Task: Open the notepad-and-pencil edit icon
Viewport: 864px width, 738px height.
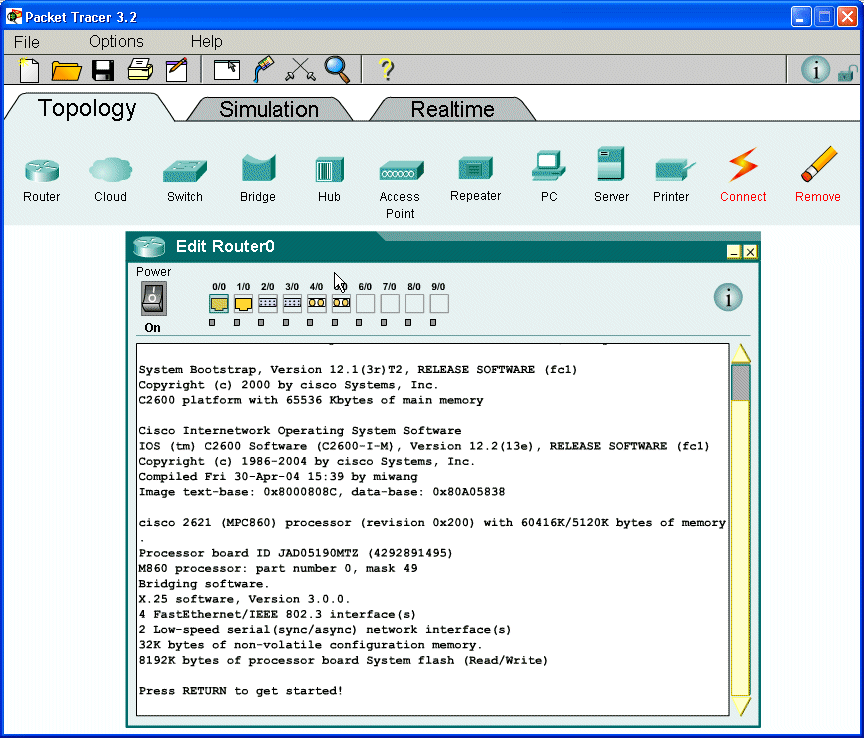Action: pyautogui.click(x=176, y=70)
